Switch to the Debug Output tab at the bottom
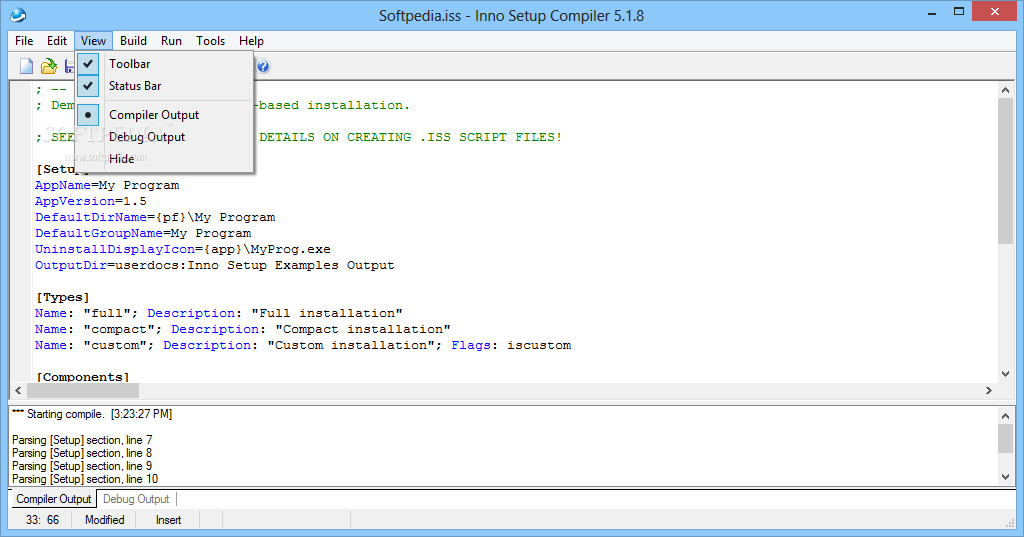This screenshot has height=537, width=1024. click(136, 499)
